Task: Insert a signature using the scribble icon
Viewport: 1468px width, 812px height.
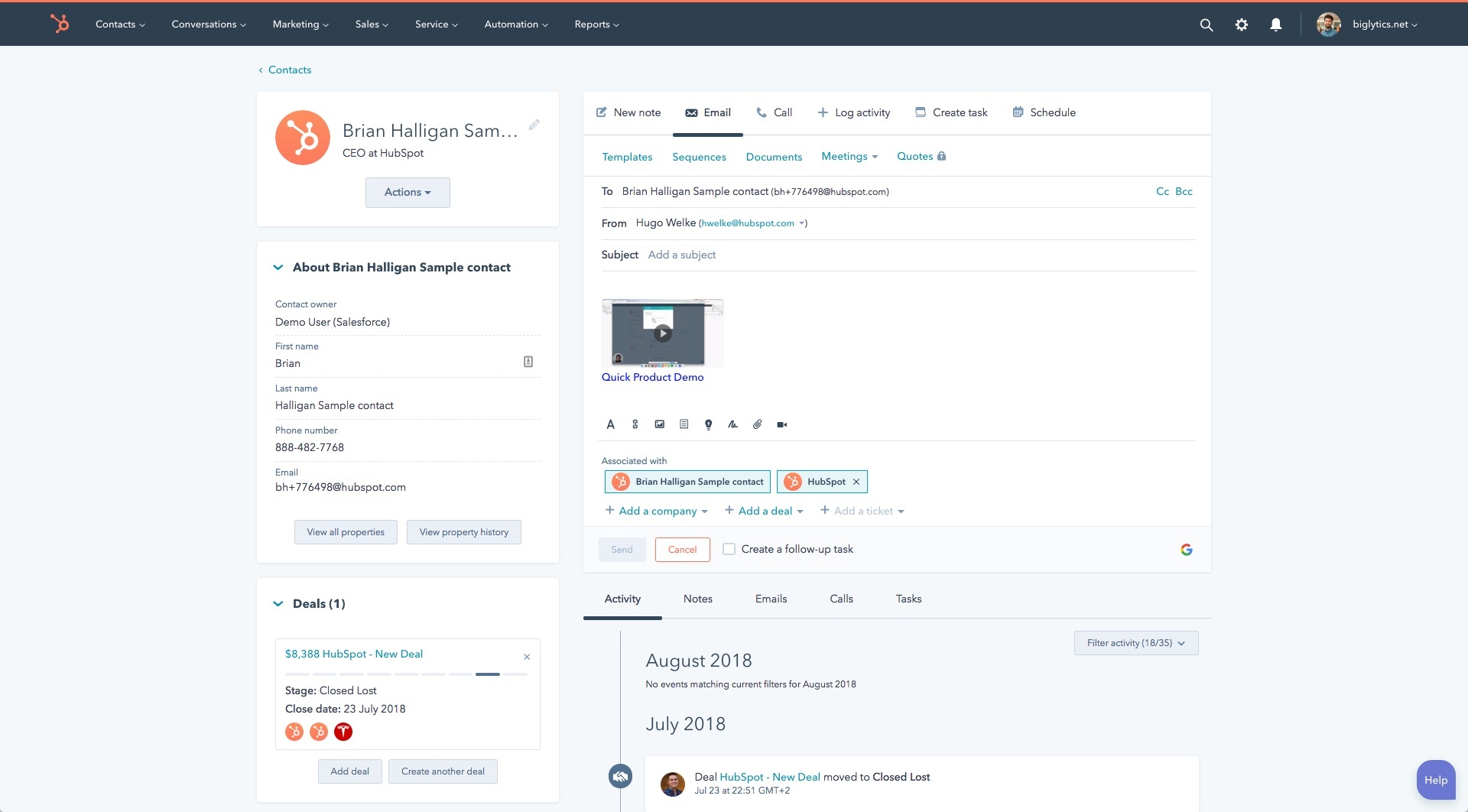Action: click(x=732, y=424)
